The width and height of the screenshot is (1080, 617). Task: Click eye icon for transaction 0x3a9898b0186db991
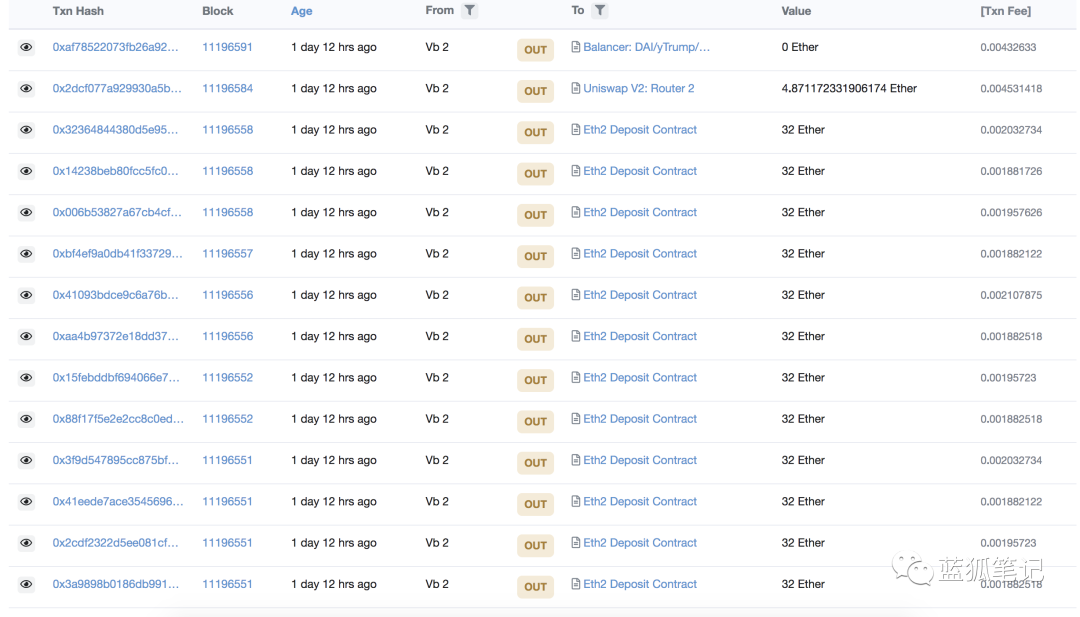26,585
